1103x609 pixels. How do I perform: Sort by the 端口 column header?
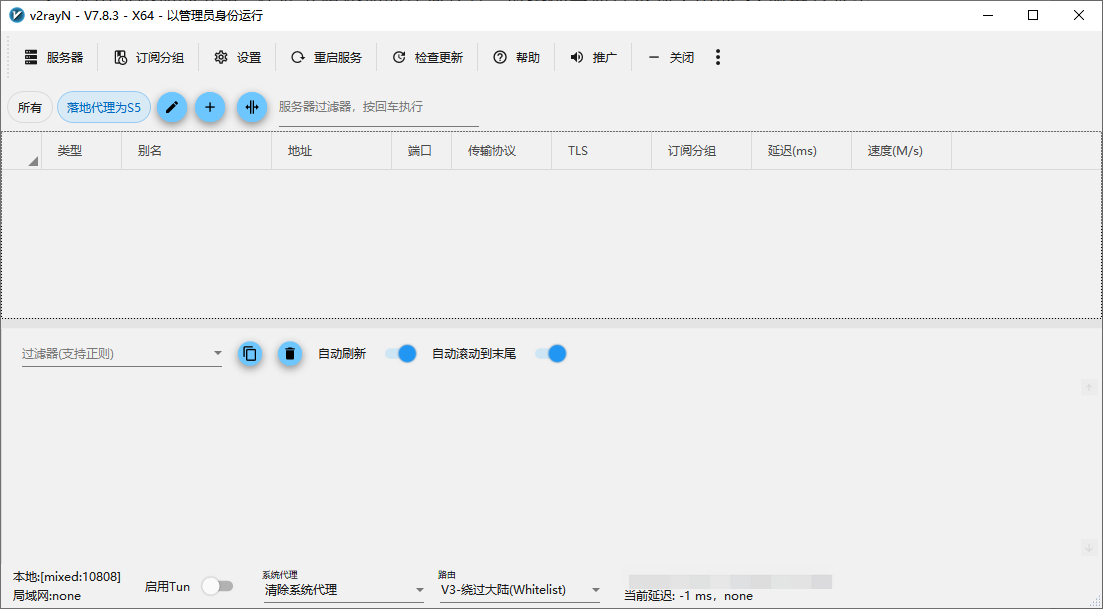tap(421, 151)
